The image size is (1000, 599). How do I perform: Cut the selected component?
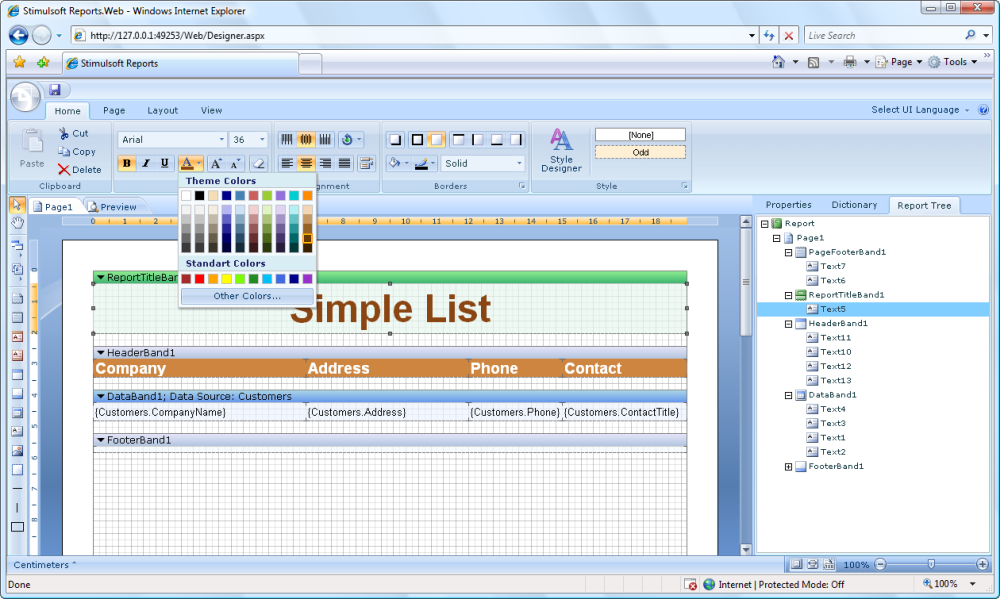pyautogui.click(x=73, y=133)
